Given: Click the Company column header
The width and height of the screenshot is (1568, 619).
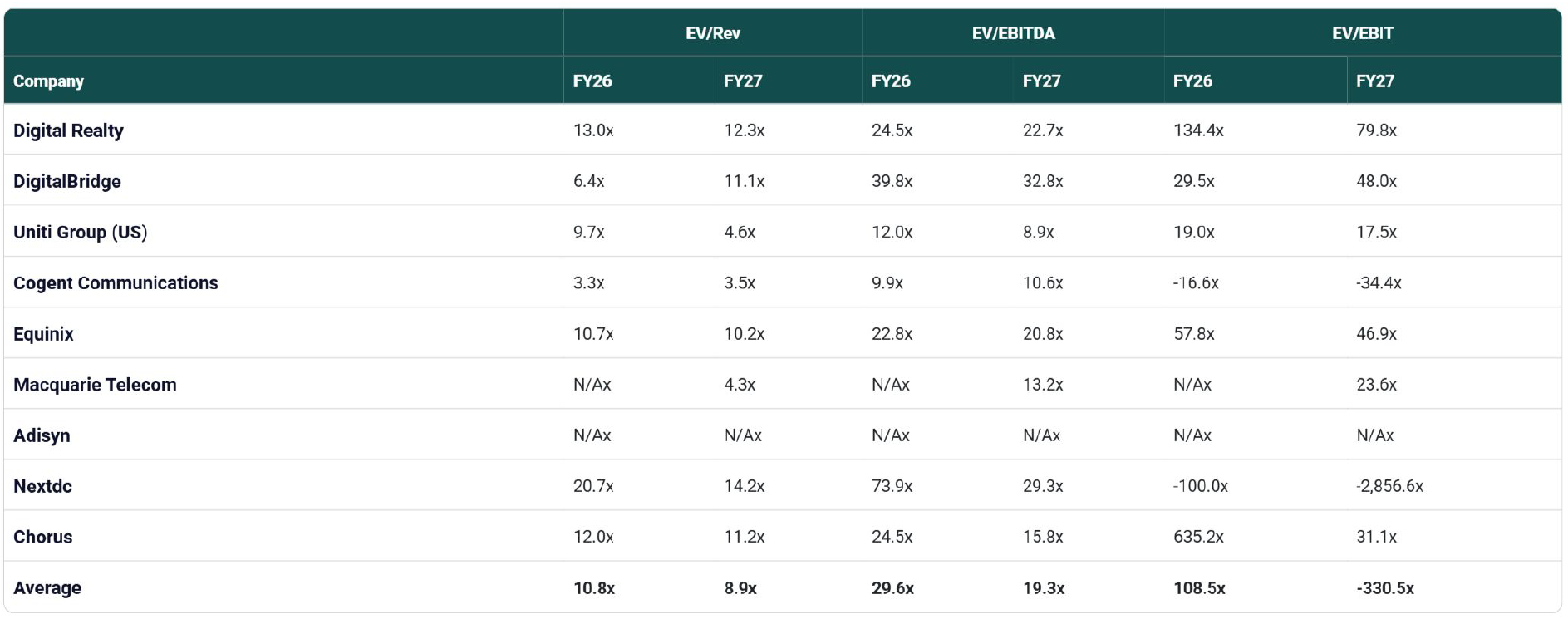Looking at the screenshot, I should [48, 81].
